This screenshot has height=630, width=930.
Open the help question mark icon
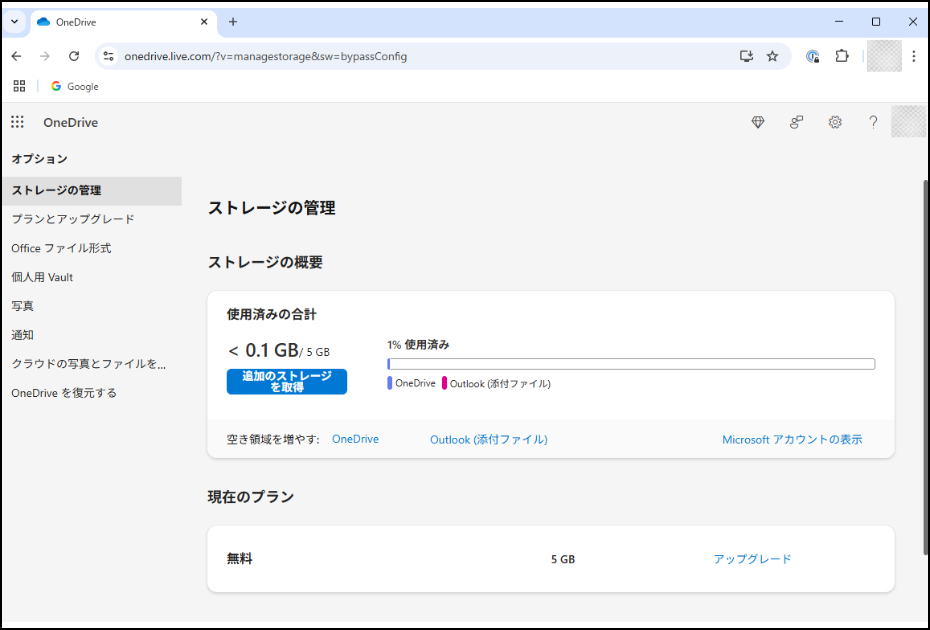coord(873,122)
